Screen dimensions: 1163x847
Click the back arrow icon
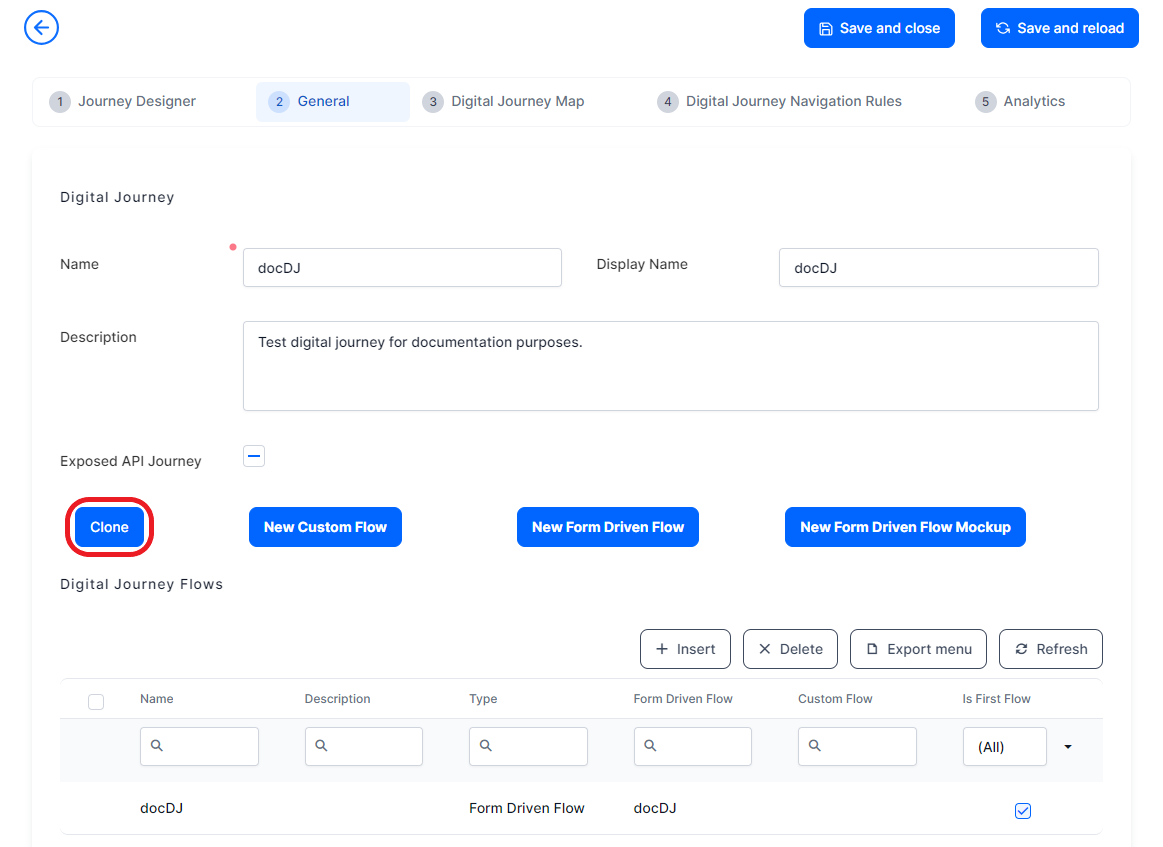point(41,28)
